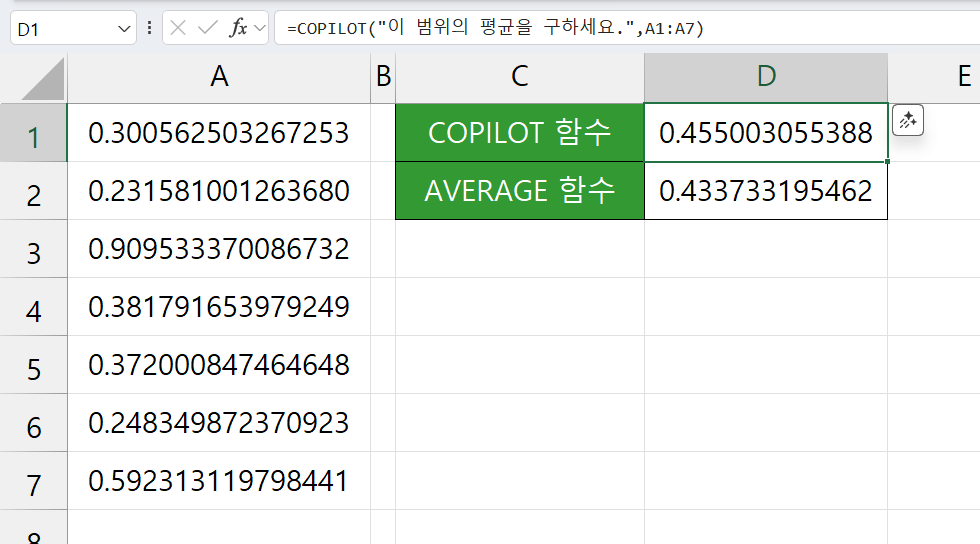This screenshot has height=544, width=980.
Task: Select the narrow column B header
Action: point(383,77)
